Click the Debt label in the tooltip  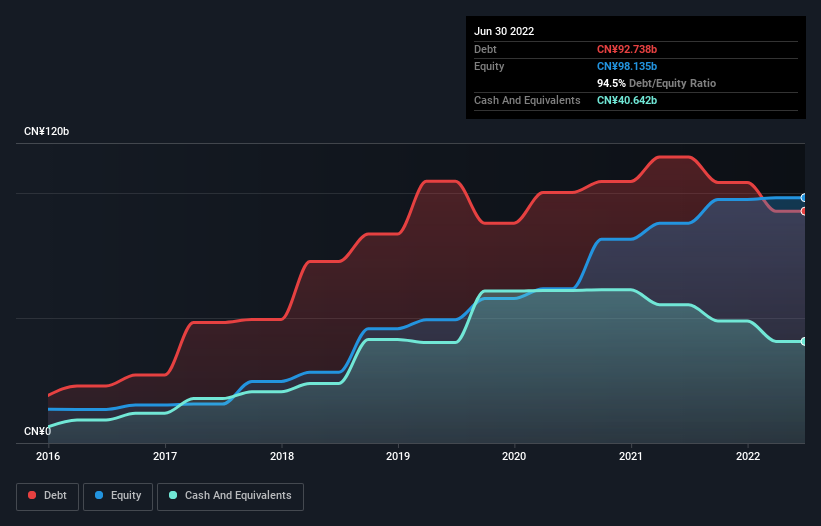click(x=485, y=49)
